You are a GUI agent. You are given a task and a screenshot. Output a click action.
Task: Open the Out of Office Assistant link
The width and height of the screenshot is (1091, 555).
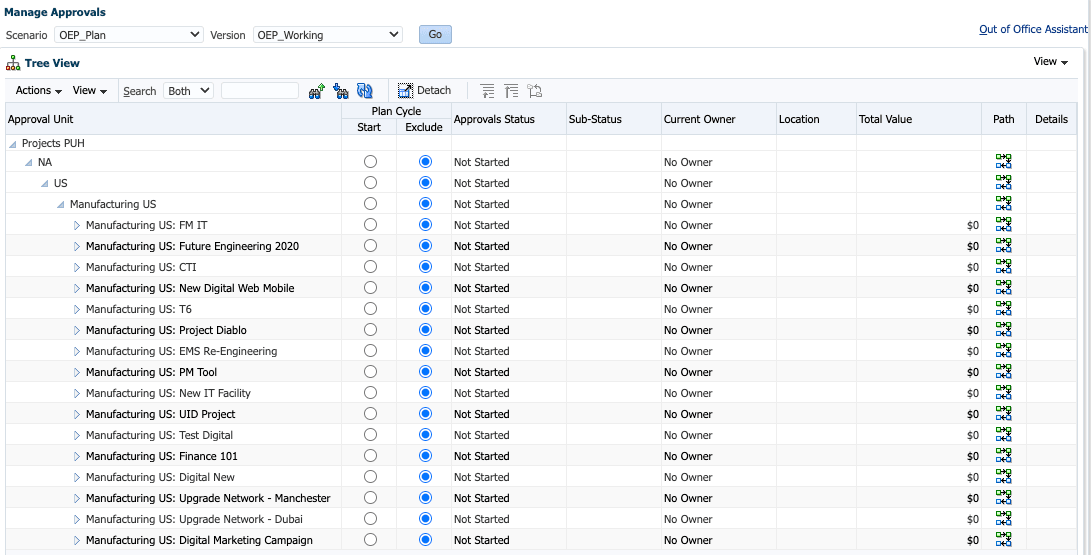[1033, 29]
